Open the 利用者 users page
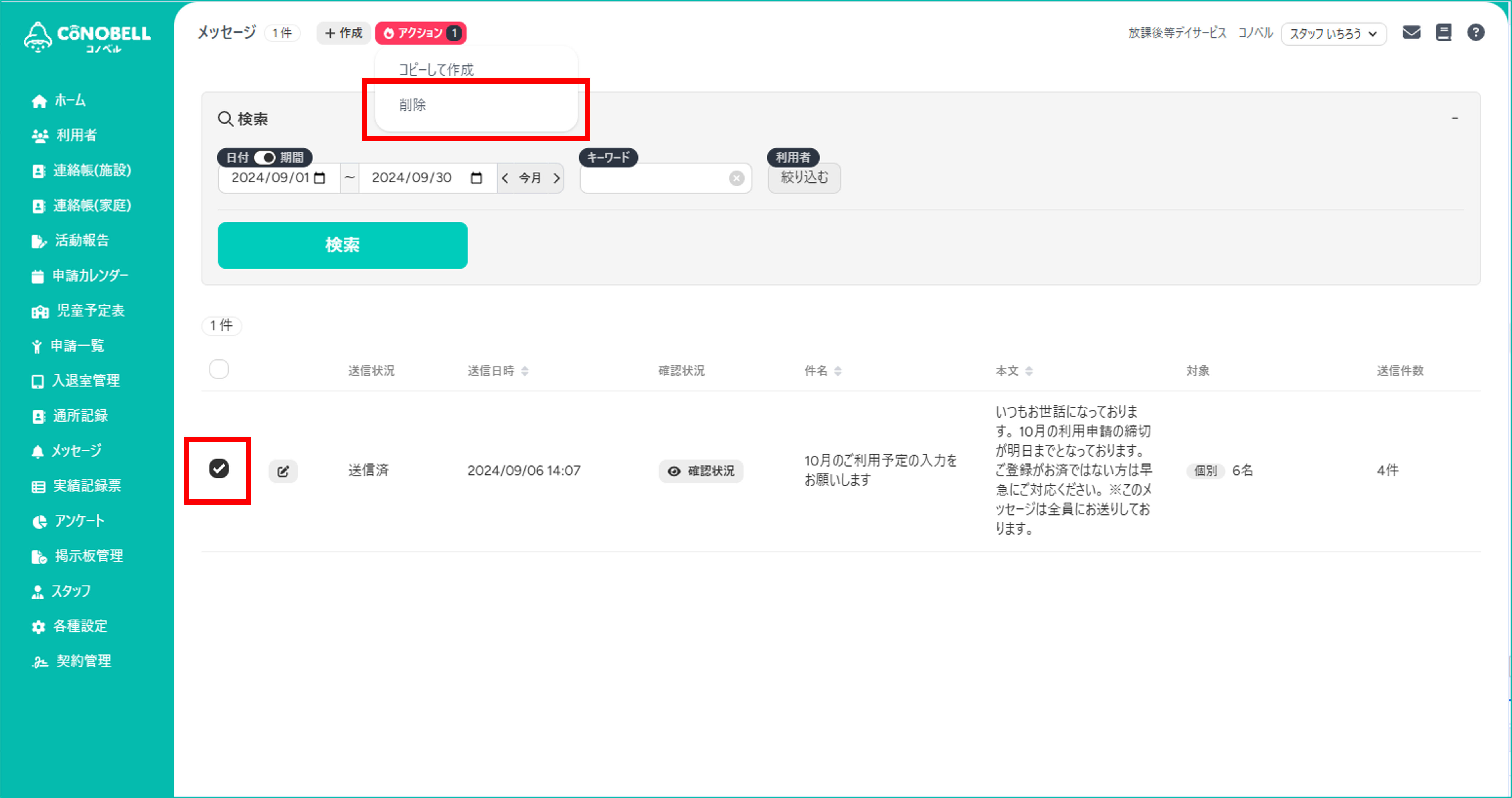Viewport: 1512px width, 798px height. click(x=65, y=136)
